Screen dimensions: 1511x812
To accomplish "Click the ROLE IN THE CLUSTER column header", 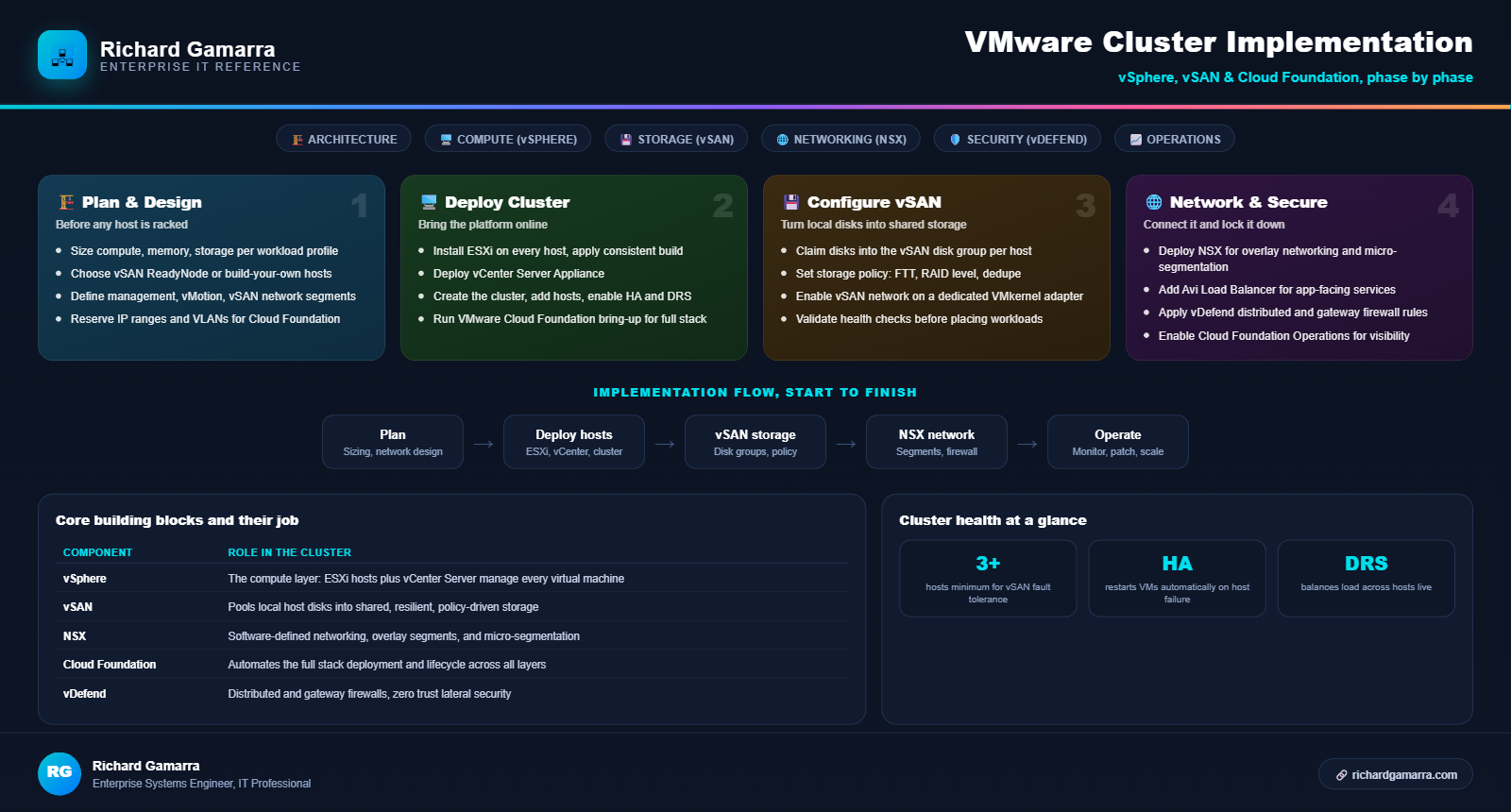I will (289, 552).
